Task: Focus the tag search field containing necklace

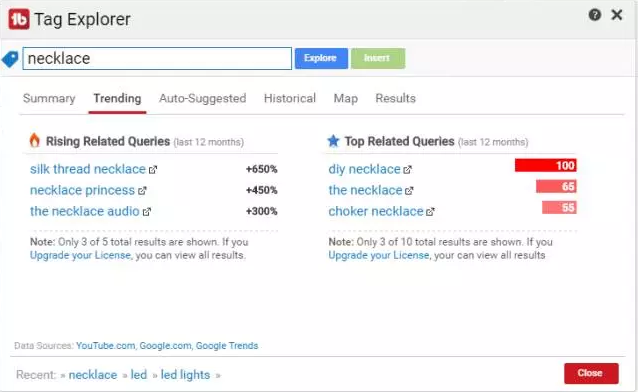Action: 157,59
